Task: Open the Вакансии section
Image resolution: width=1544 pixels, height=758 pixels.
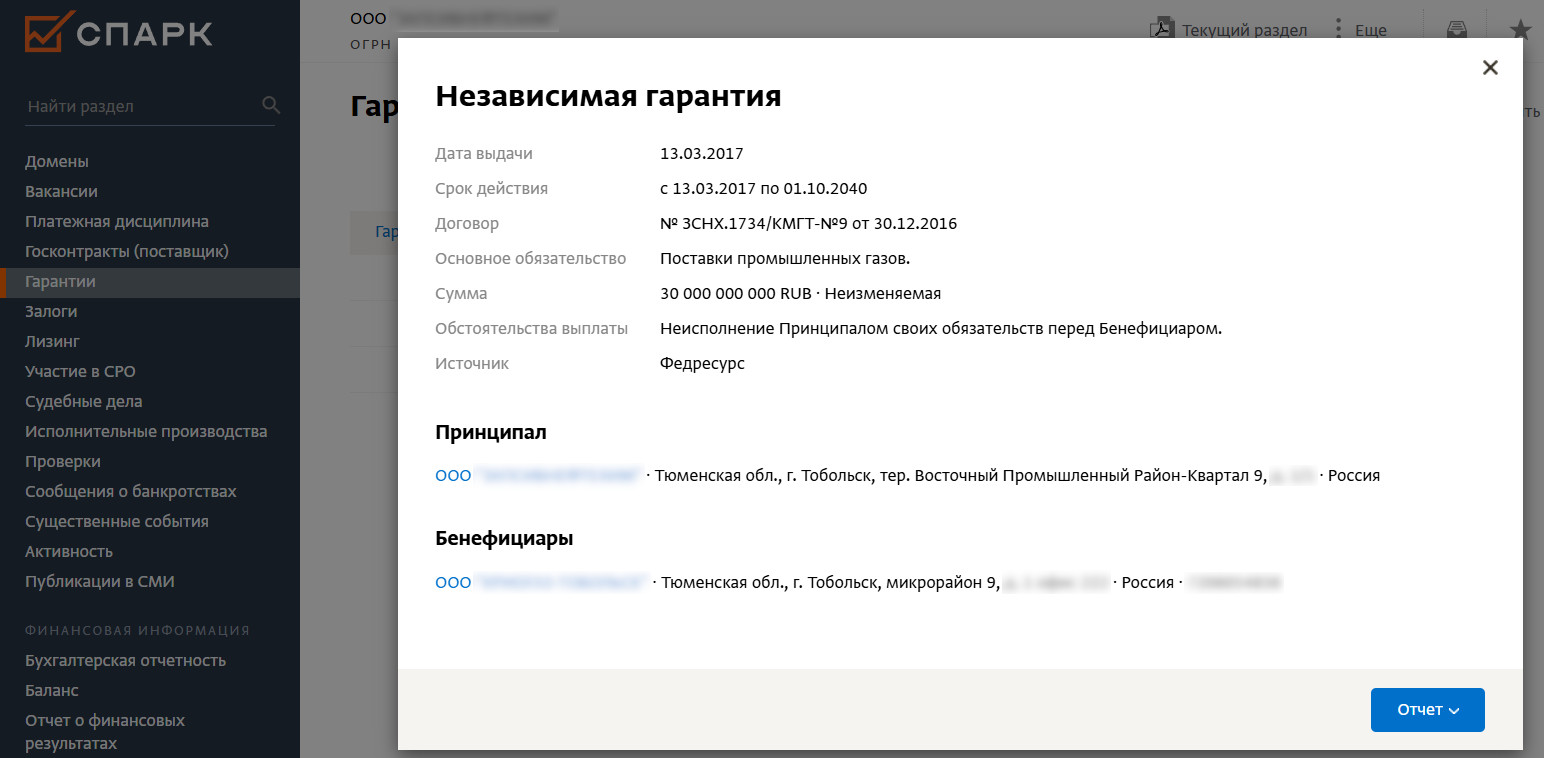Action: [x=61, y=192]
